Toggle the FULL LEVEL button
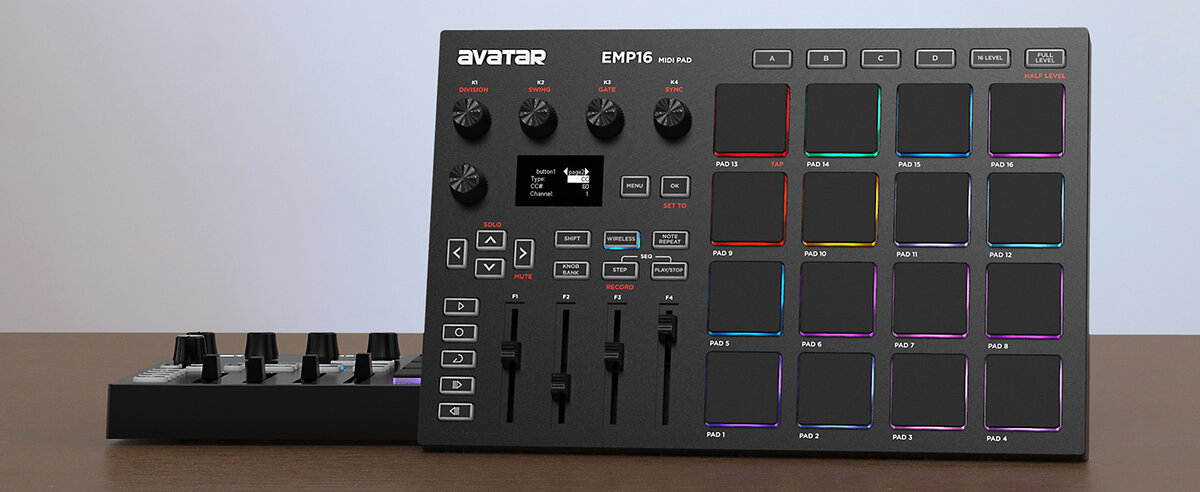Image resolution: width=1200 pixels, height=492 pixels. pyautogui.click(x=1045, y=58)
